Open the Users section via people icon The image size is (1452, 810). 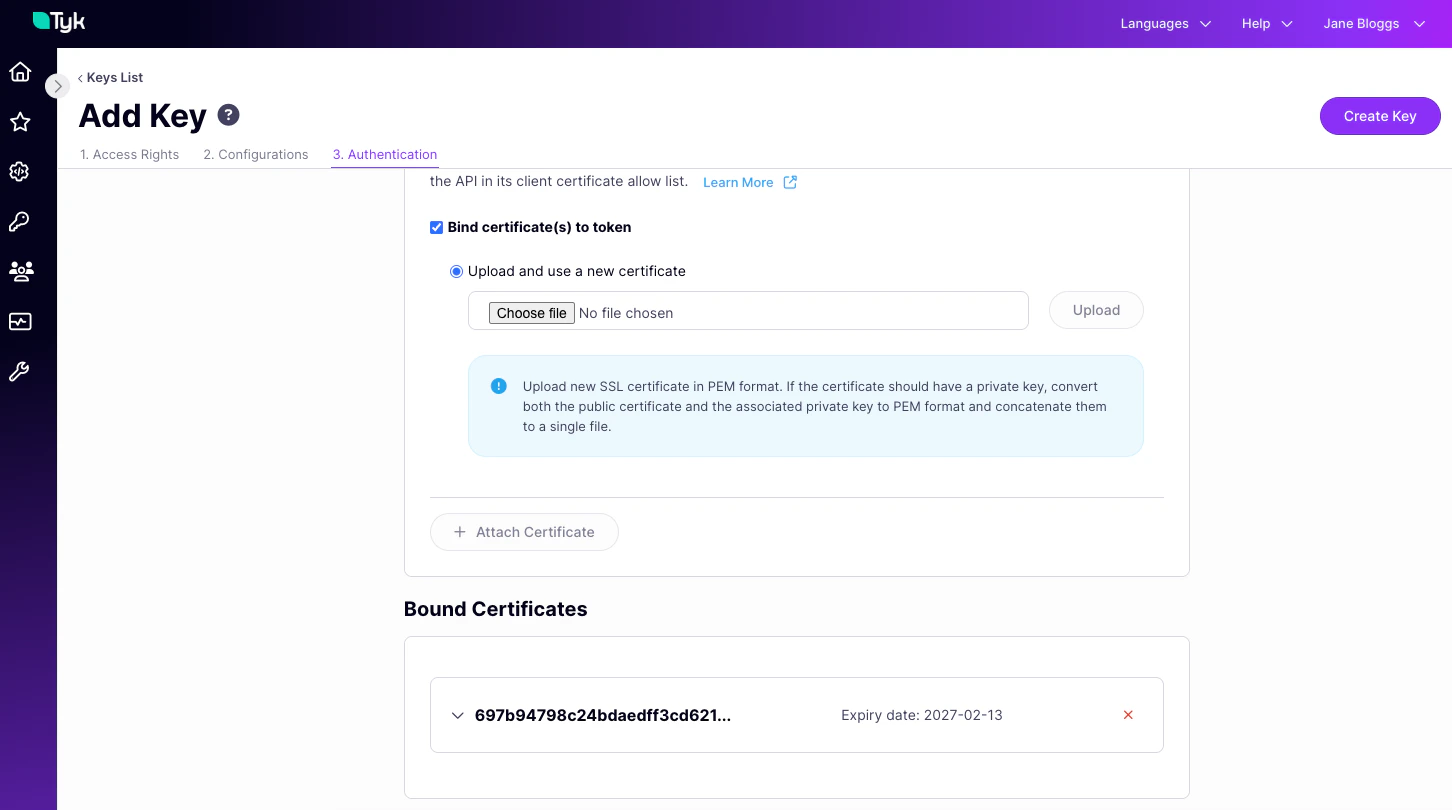[20, 271]
